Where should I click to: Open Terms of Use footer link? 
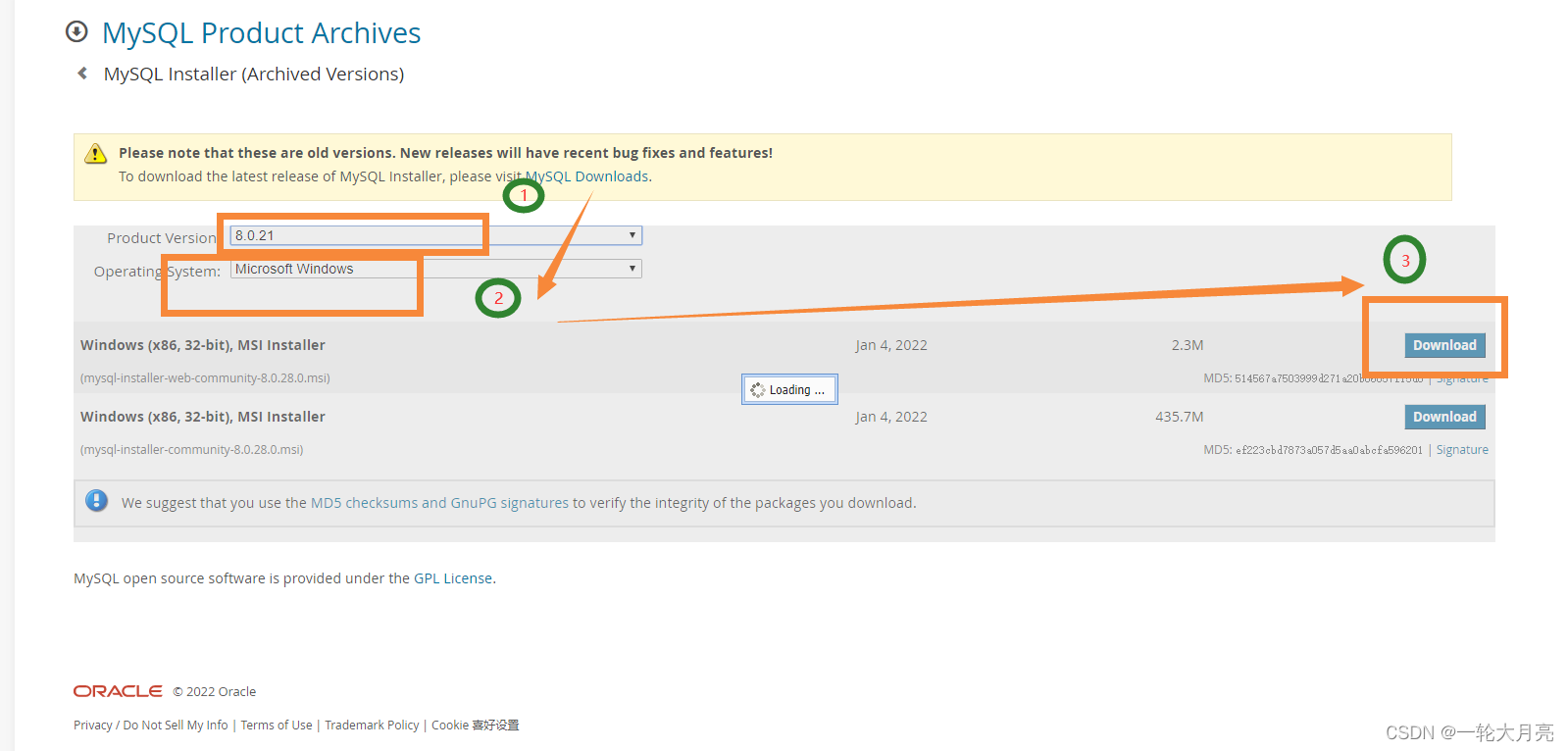277,726
